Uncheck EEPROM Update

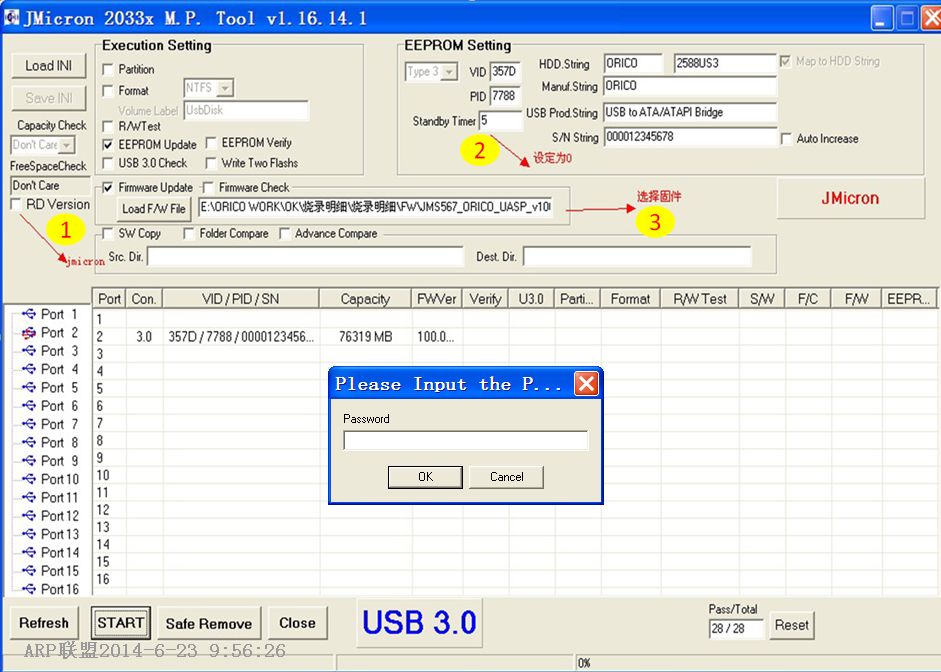coord(108,145)
